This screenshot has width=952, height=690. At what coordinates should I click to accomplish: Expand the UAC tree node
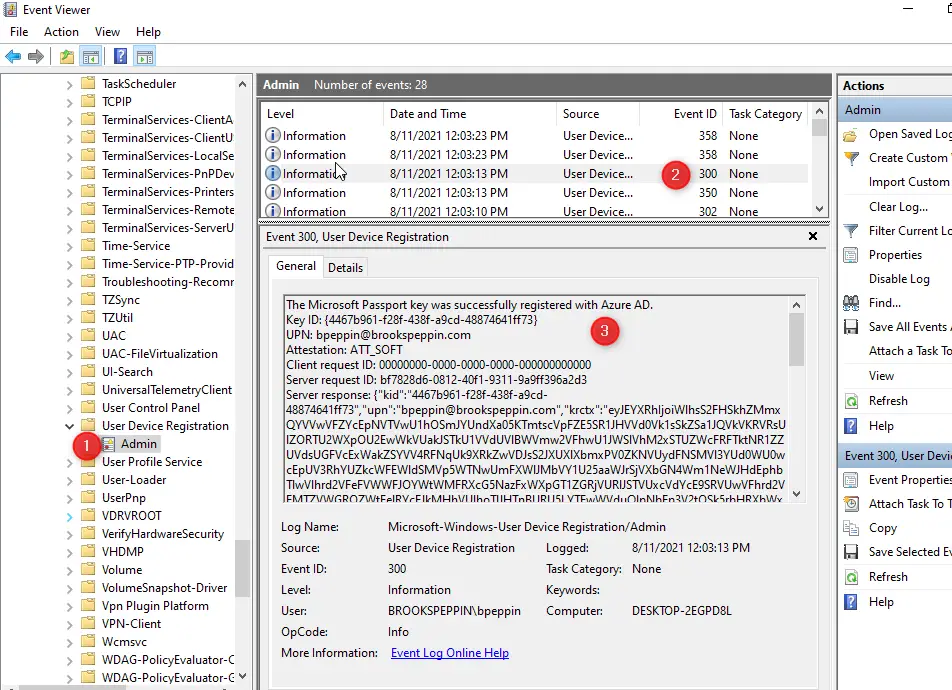pyautogui.click(x=69, y=336)
